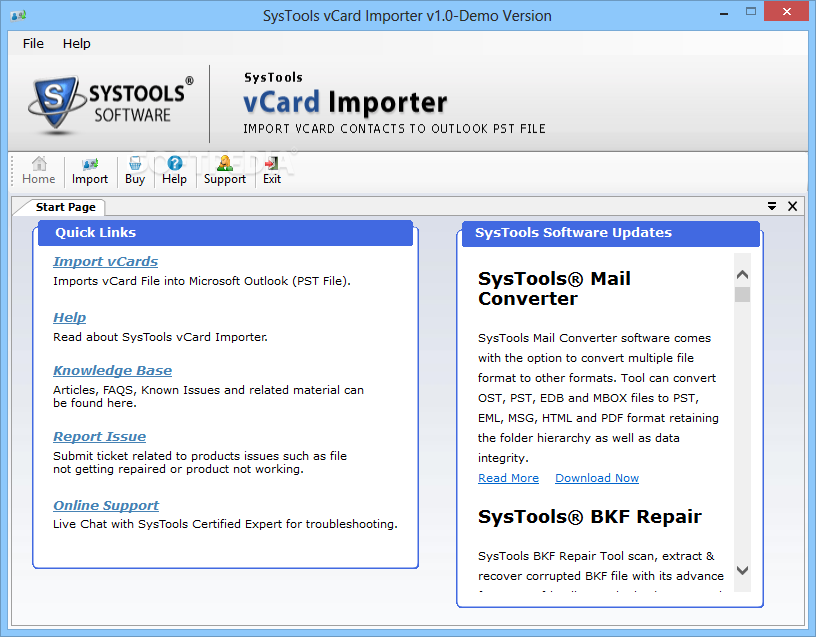This screenshot has width=816, height=637.
Task: Click the Quick Links panel header
Action: pyautogui.click(x=225, y=233)
